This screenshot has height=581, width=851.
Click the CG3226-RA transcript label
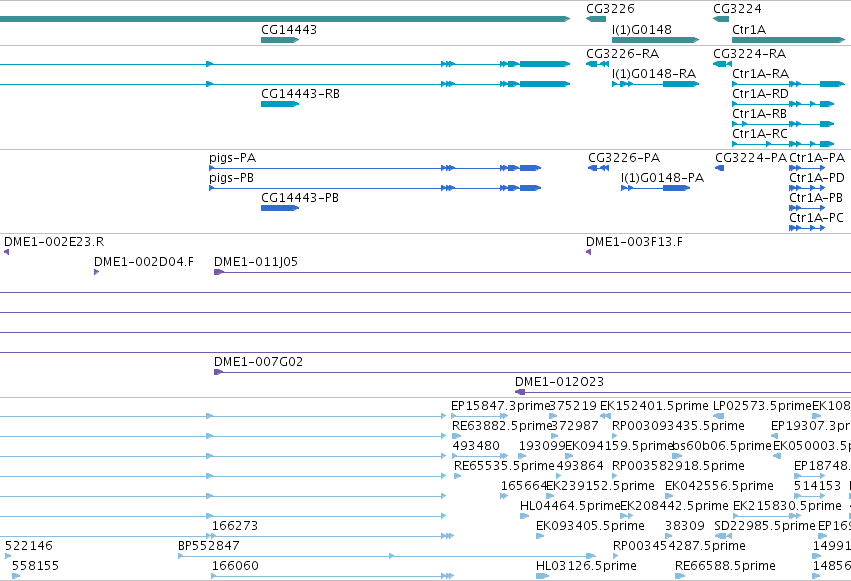click(x=623, y=54)
